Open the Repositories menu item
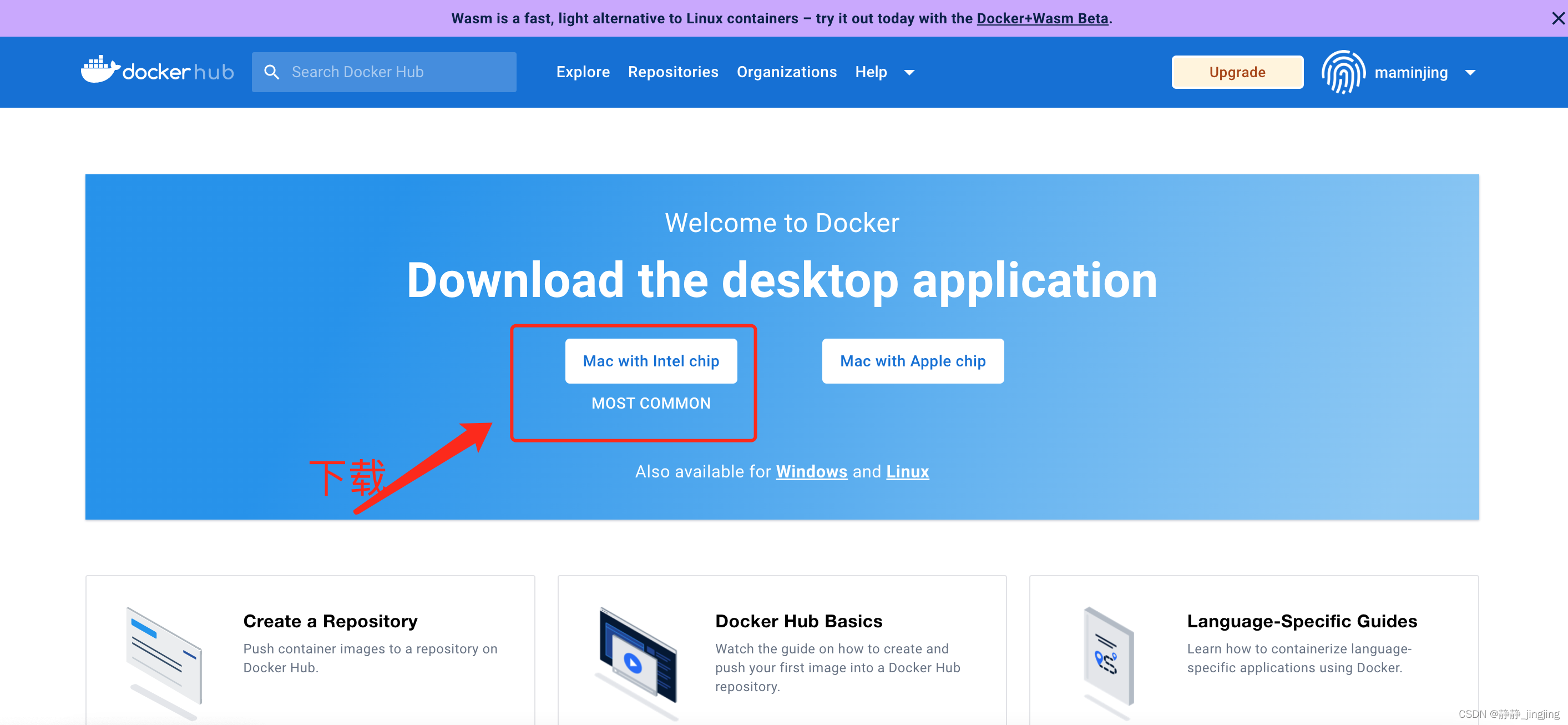The width and height of the screenshot is (1568, 725). coord(673,72)
